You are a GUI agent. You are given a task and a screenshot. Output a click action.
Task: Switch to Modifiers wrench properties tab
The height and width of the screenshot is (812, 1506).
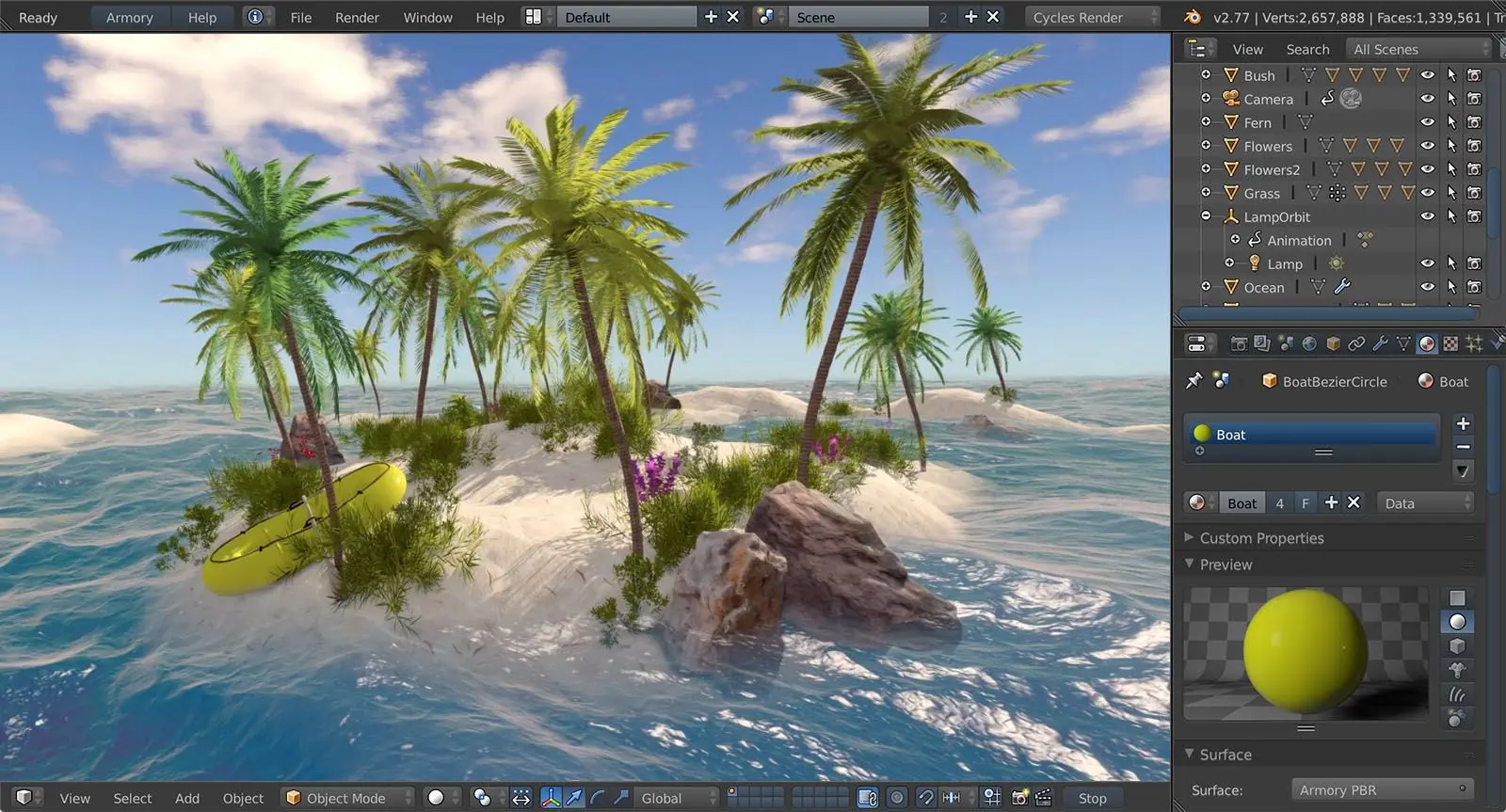1380,344
